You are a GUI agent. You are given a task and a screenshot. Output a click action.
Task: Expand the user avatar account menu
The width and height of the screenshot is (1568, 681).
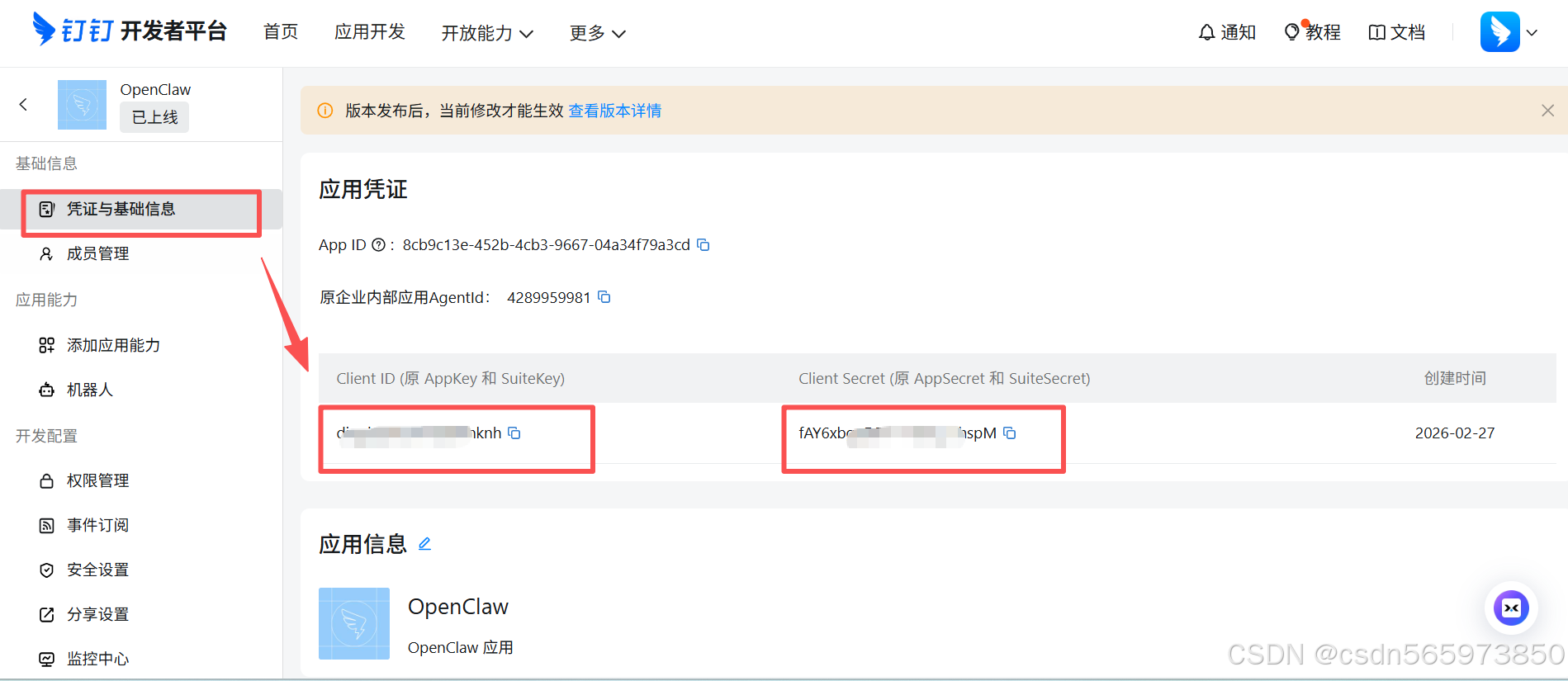coord(1509,32)
